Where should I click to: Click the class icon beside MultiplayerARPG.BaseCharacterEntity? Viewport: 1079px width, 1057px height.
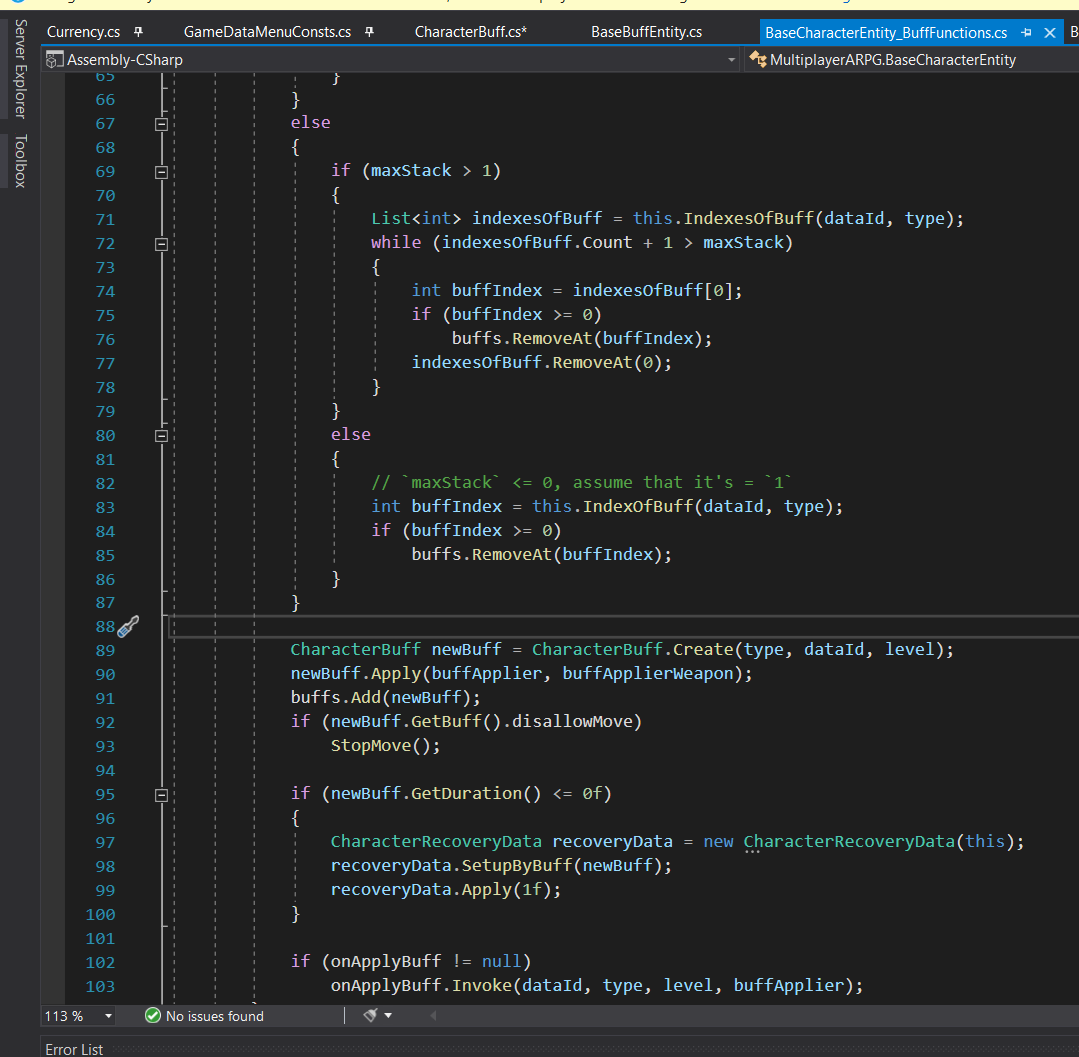758,60
